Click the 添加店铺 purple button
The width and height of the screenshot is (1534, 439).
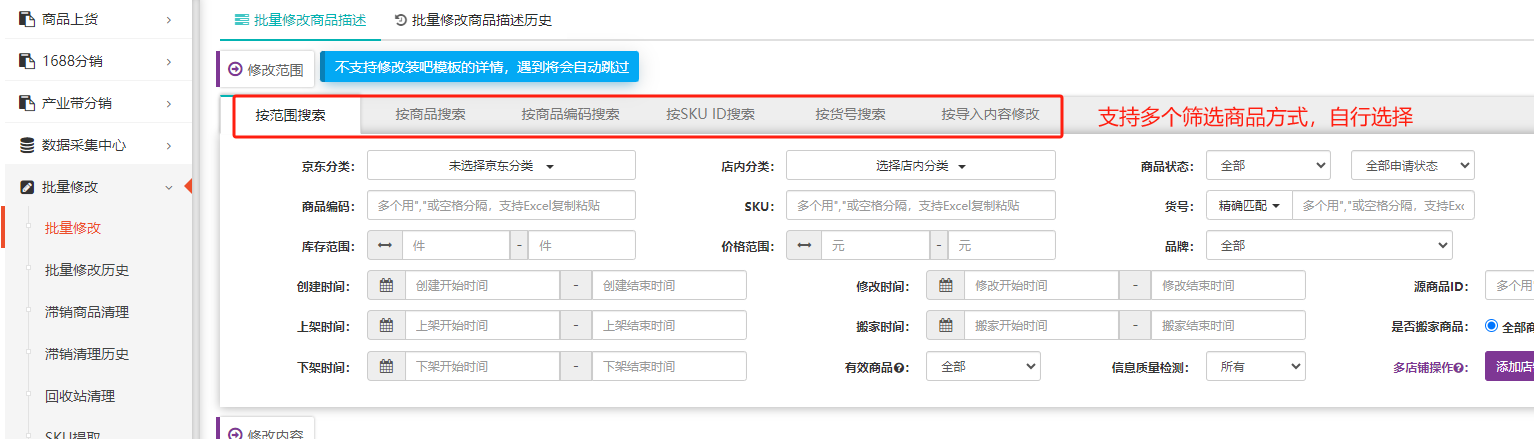pyautogui.click(x=1510, y=367)
